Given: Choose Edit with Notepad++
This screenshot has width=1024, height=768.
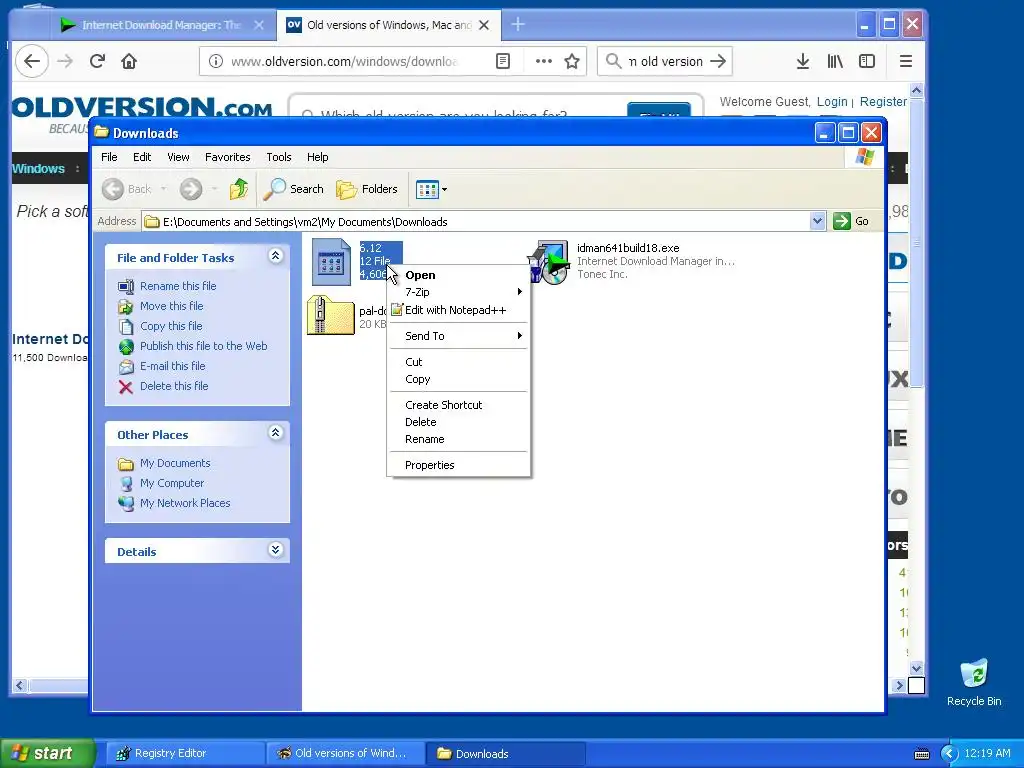Looking at the screenshot, I should pyautogui.click(x=458, y=310).
